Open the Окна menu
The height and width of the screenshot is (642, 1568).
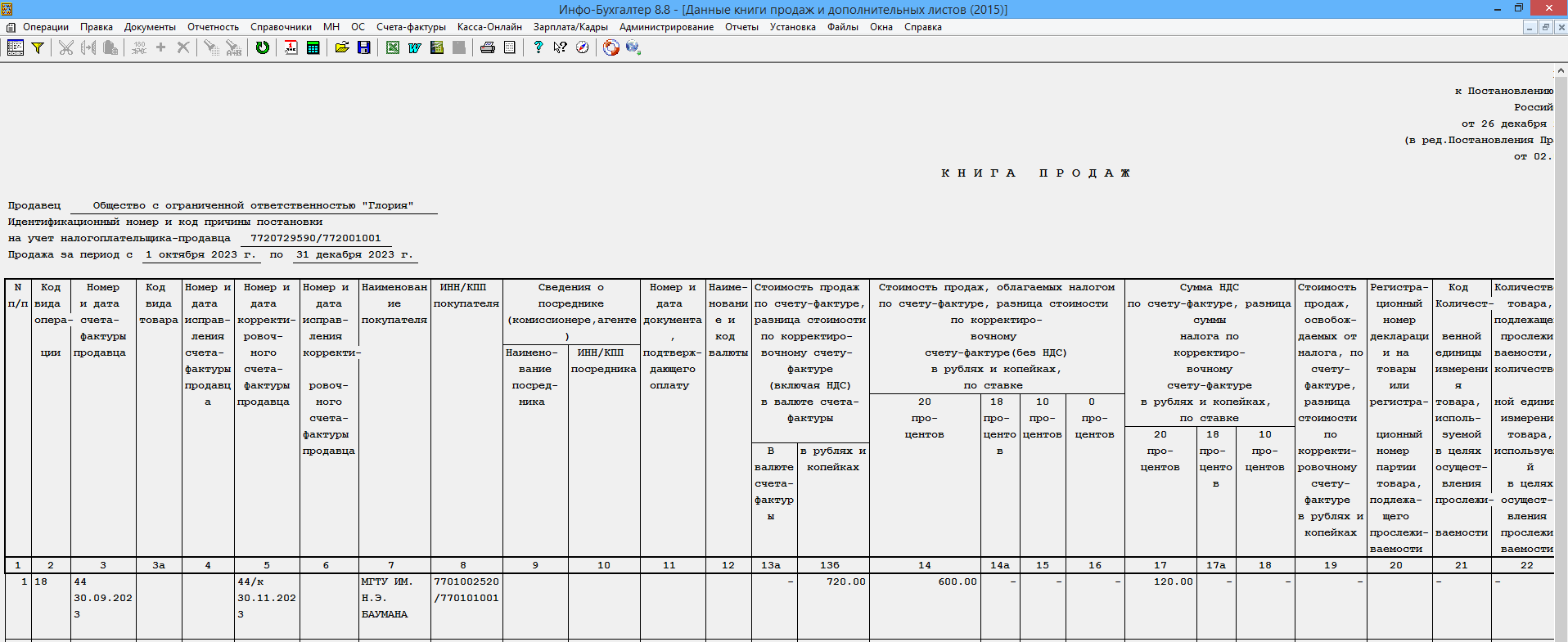coord(881,27)
